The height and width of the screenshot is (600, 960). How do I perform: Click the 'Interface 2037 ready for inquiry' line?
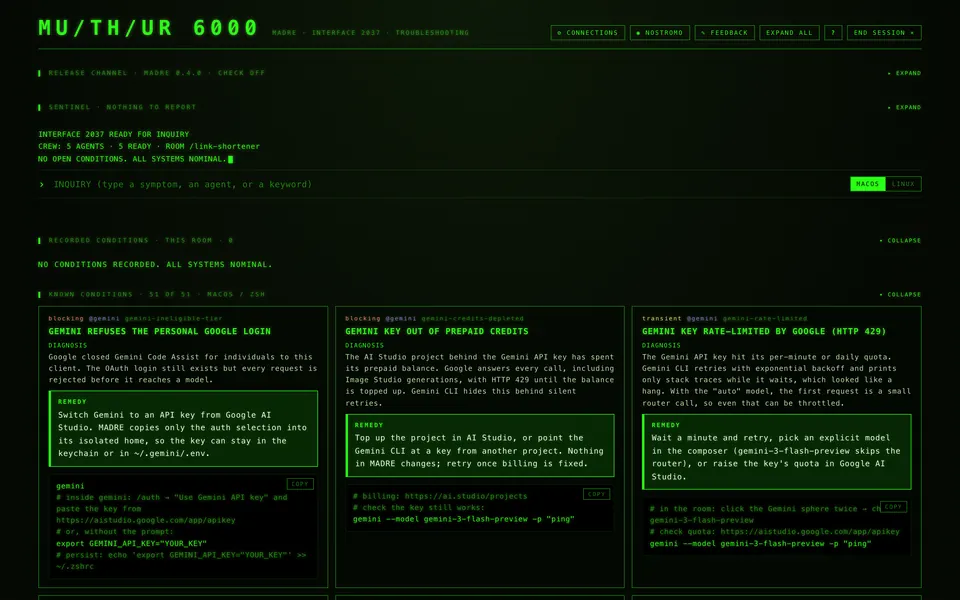coord(114,134)
